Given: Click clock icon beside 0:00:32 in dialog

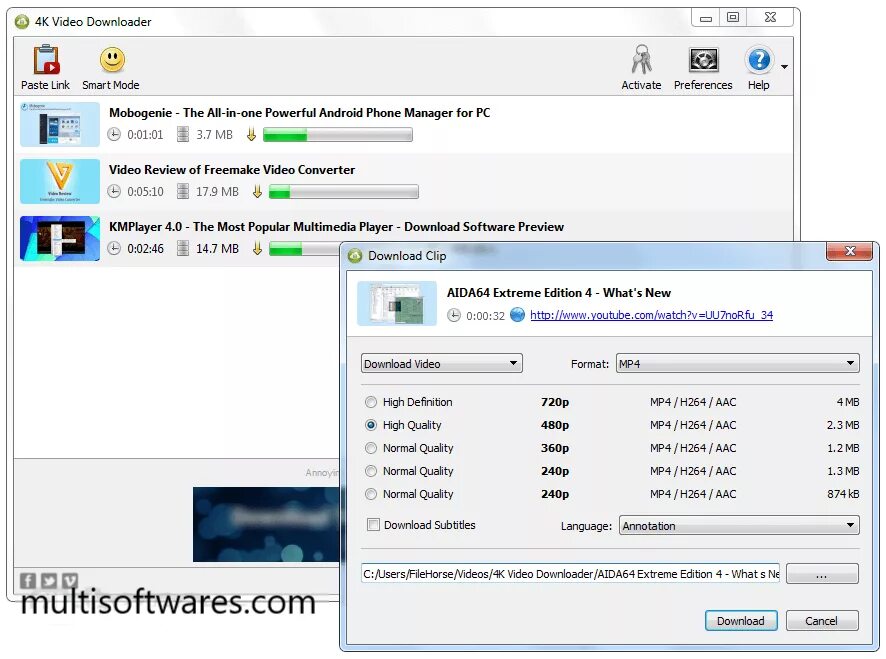Looking at the screenshot, I should [454, 315].
